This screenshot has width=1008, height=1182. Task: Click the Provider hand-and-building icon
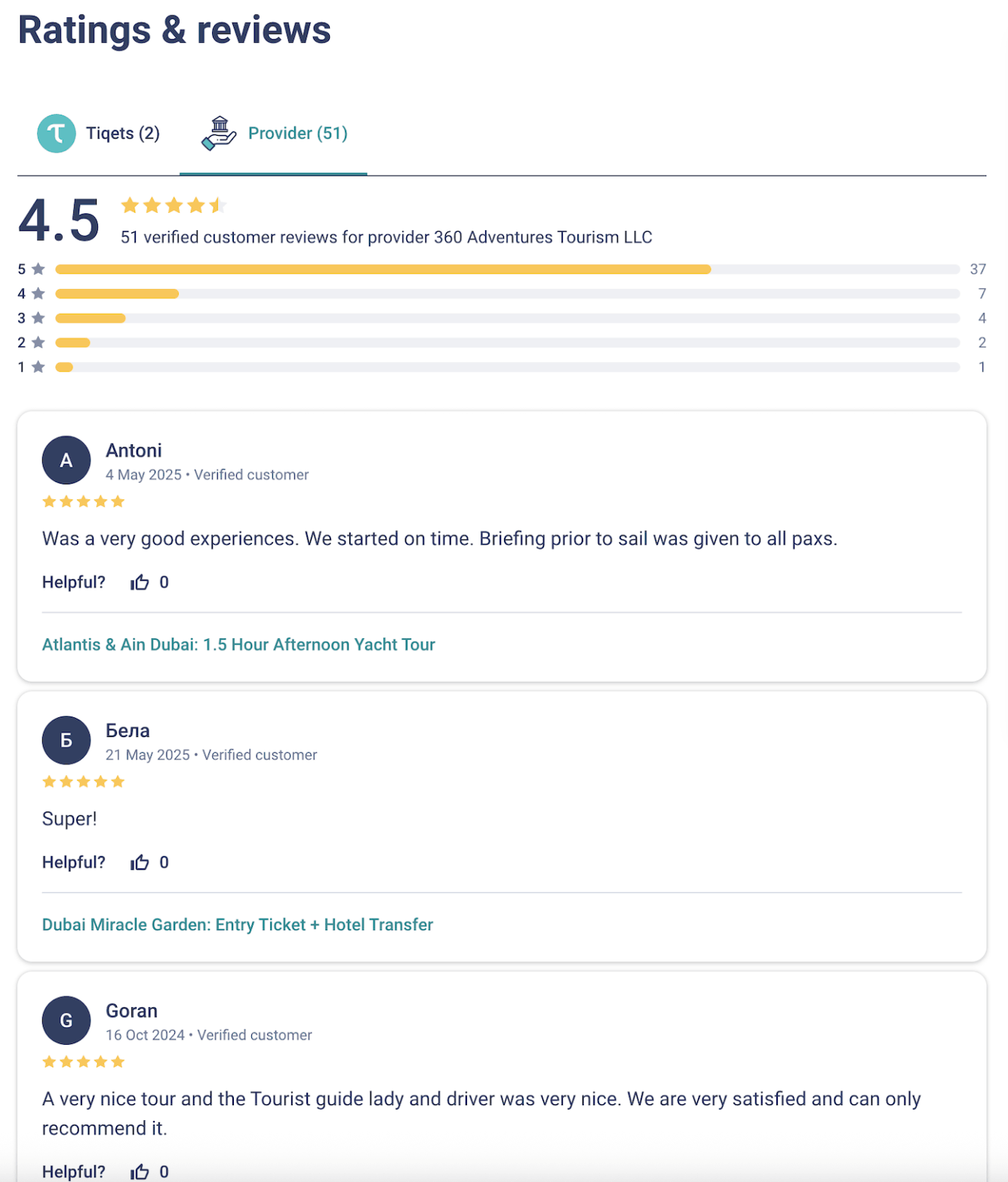click(219, 134)
